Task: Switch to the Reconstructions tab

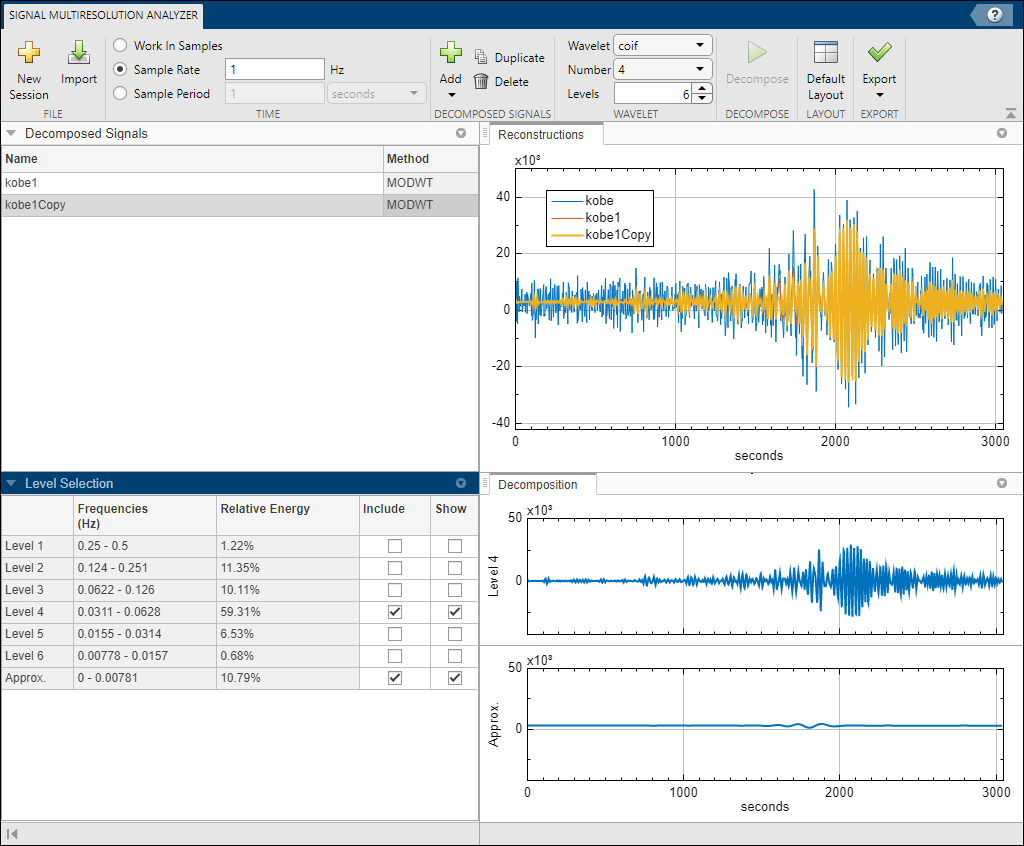Action: click(x=541, y=135)
